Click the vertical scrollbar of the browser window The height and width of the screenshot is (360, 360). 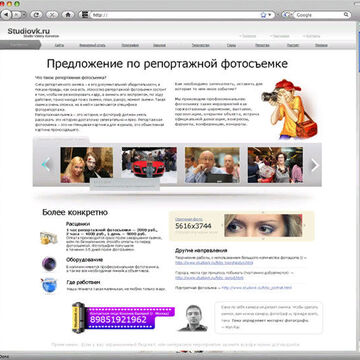click(x=358, y=187)
